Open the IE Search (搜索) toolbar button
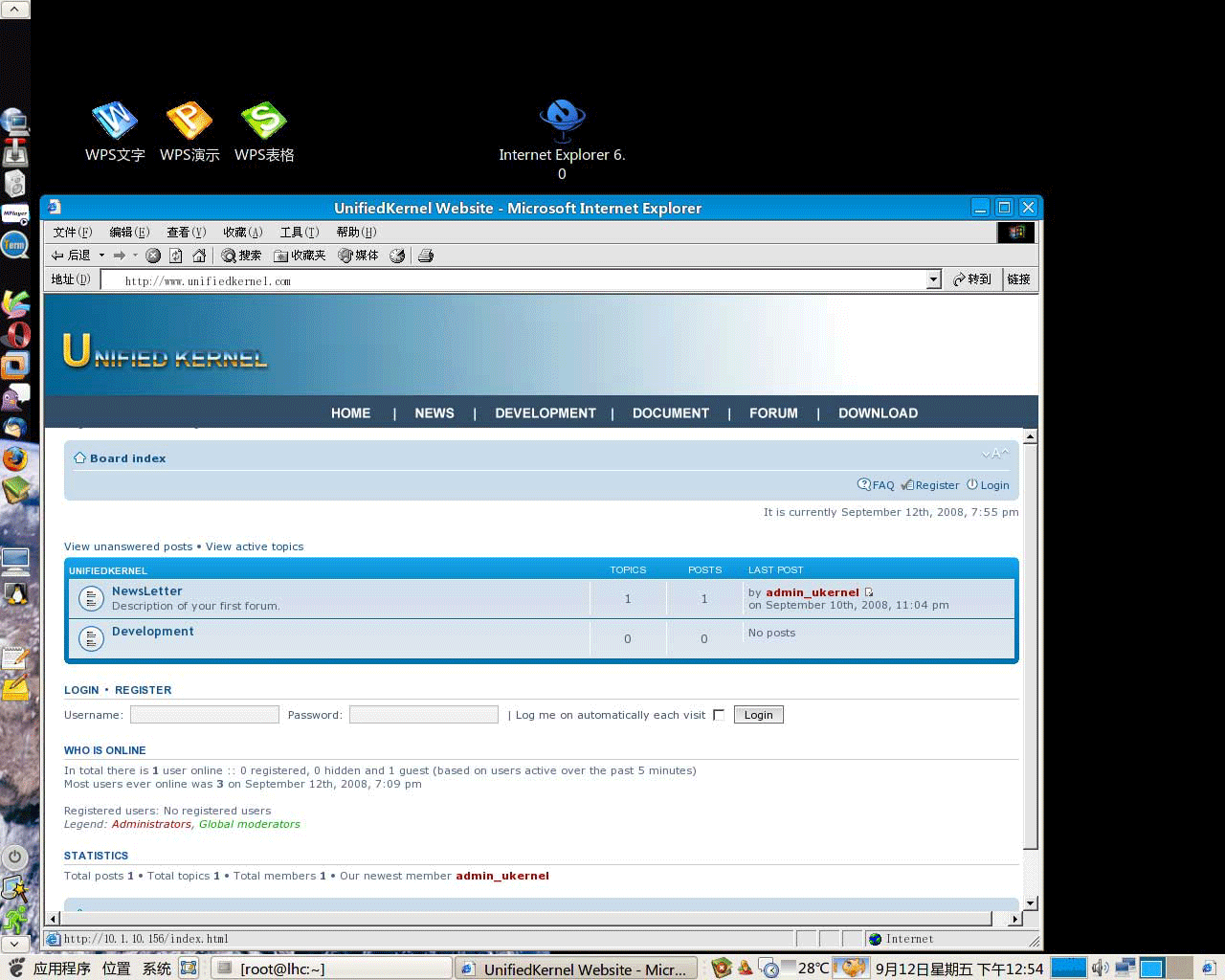Image resolution: width=1225 pixels, height=980 pixels. pos(241,256)
